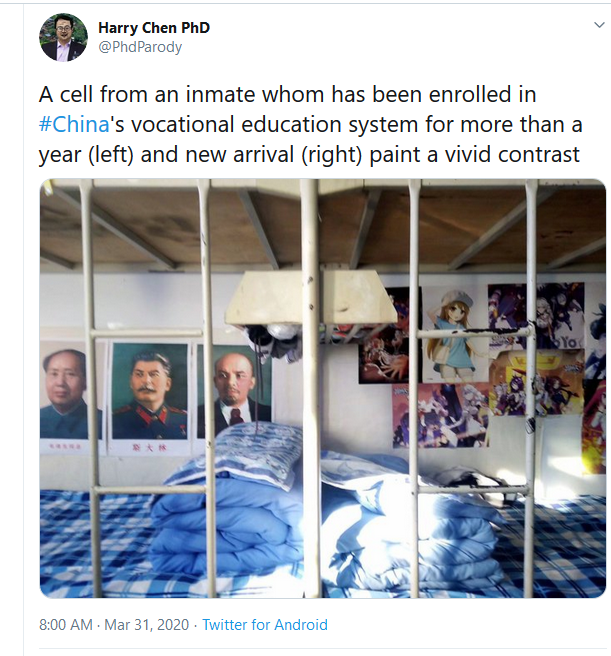
Task: Click the portrait of the bald man in tie
Action: [x=236, y=391]
